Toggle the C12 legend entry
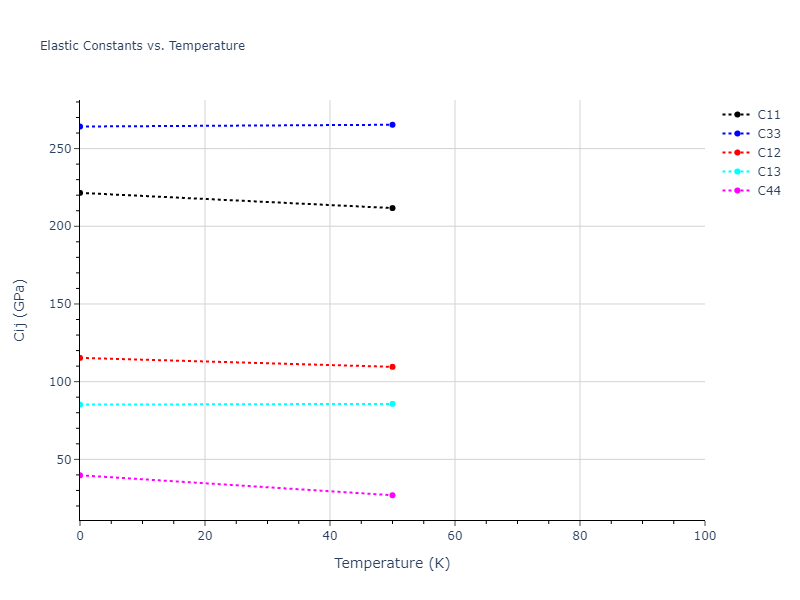Image resolution: width=800 pixels, height=600 pixels. (768, 153)
